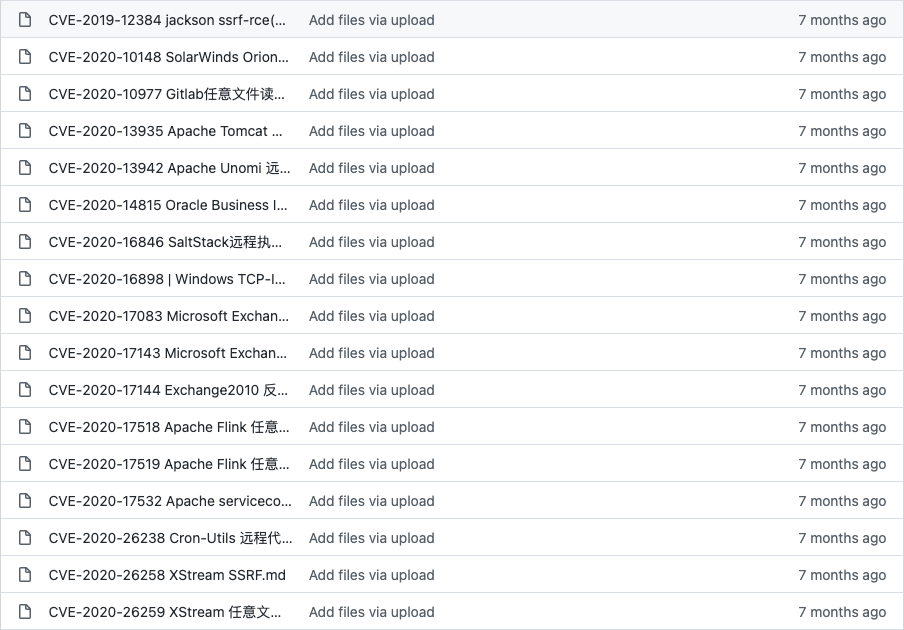The height and width of the screenshot is (630, 904).
Task: Click file icon beside CVE-2020-10977 Gitlab
Action: (x=25, y=94)
